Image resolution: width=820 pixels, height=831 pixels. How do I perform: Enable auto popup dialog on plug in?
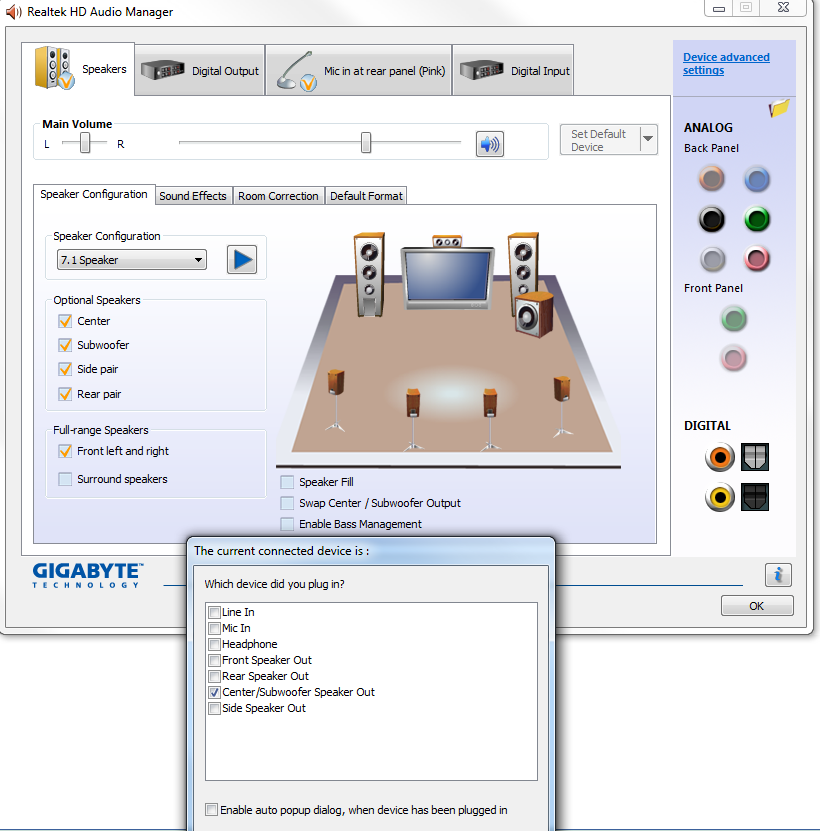tap(211, 810)
